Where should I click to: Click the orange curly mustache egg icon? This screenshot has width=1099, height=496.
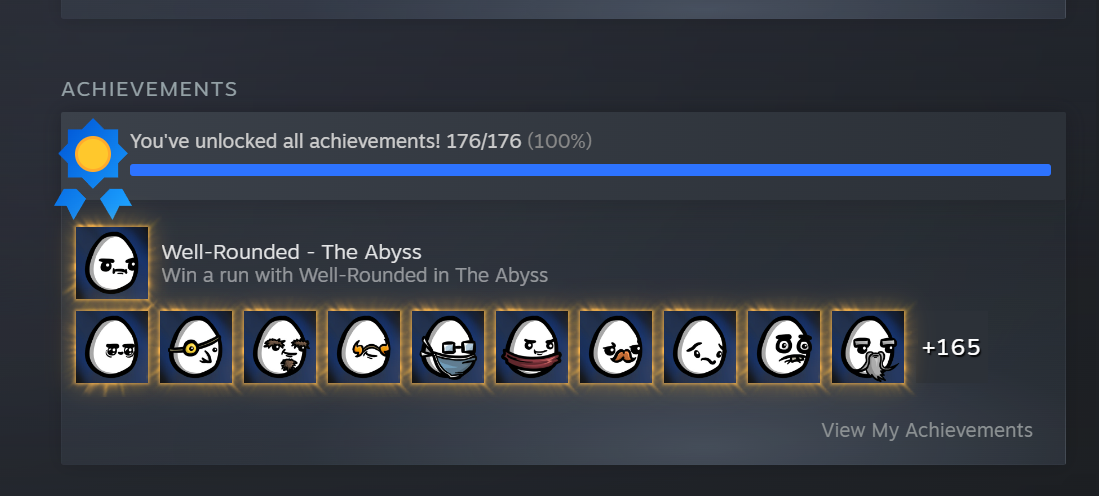point(364,347)
